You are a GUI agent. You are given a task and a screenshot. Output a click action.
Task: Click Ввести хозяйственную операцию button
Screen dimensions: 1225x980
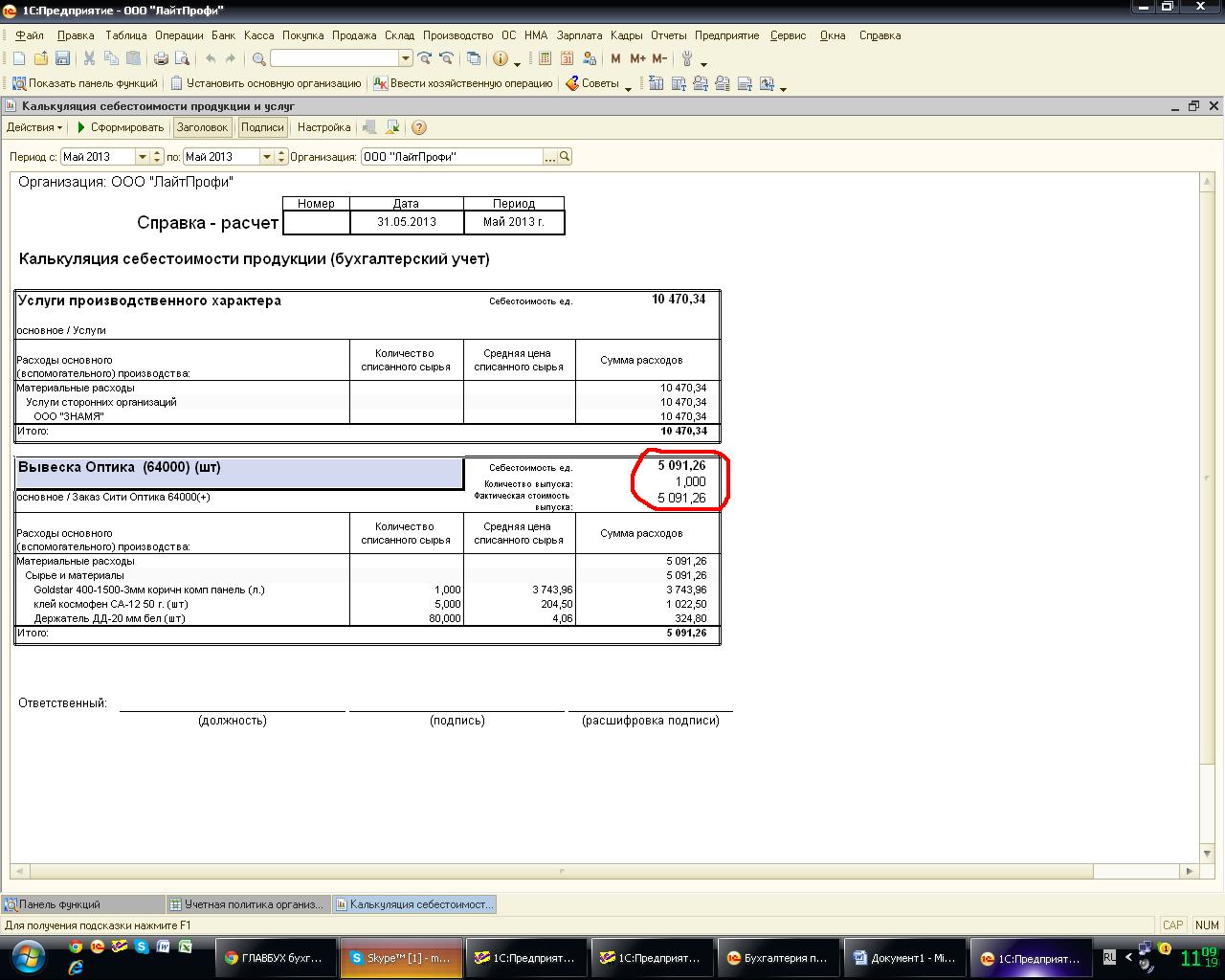(x=463, y=84)
